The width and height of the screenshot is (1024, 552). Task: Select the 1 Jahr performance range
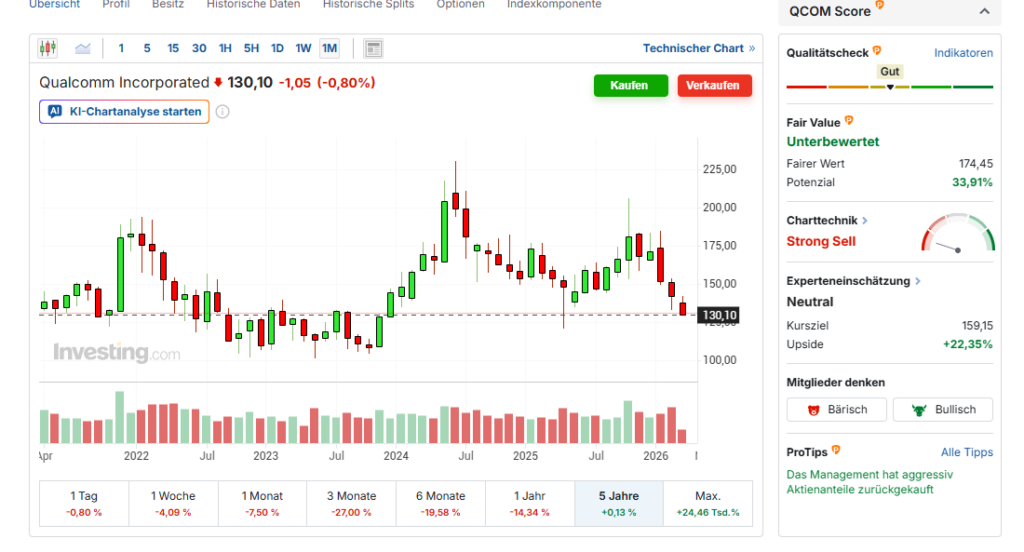(530, 503)
